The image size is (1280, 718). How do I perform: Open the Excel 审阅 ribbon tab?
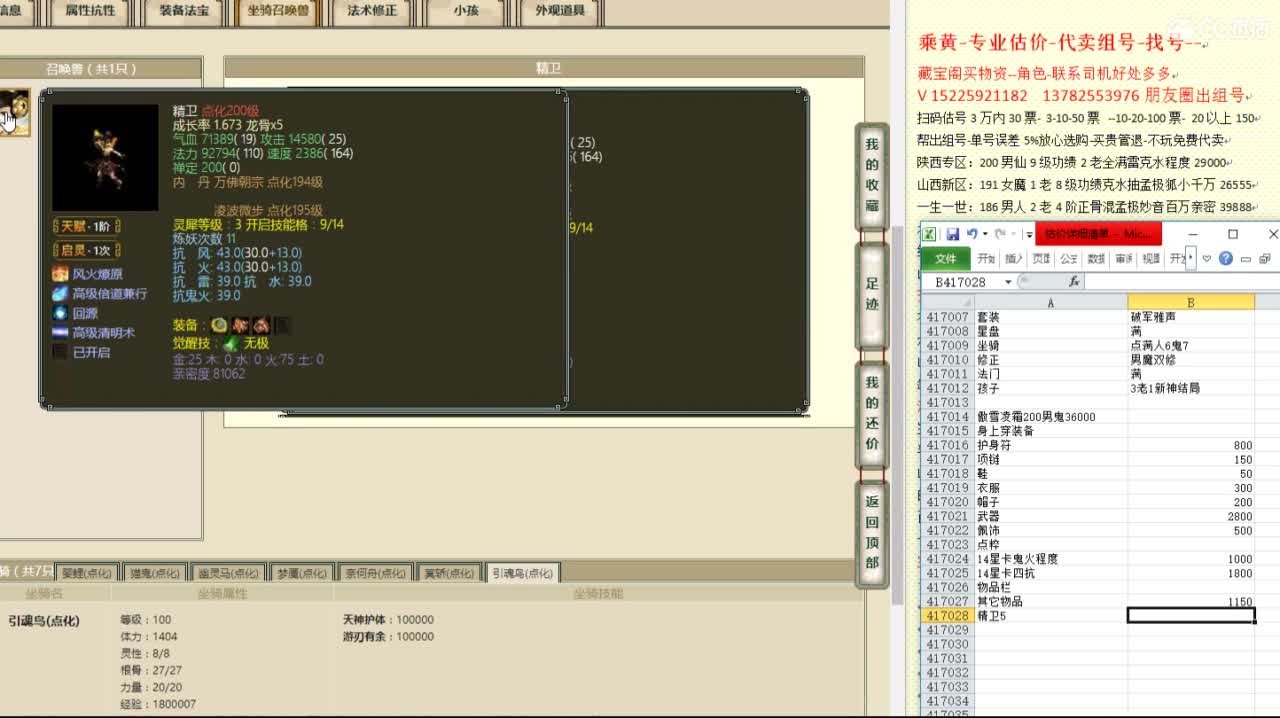(1124, 259)
